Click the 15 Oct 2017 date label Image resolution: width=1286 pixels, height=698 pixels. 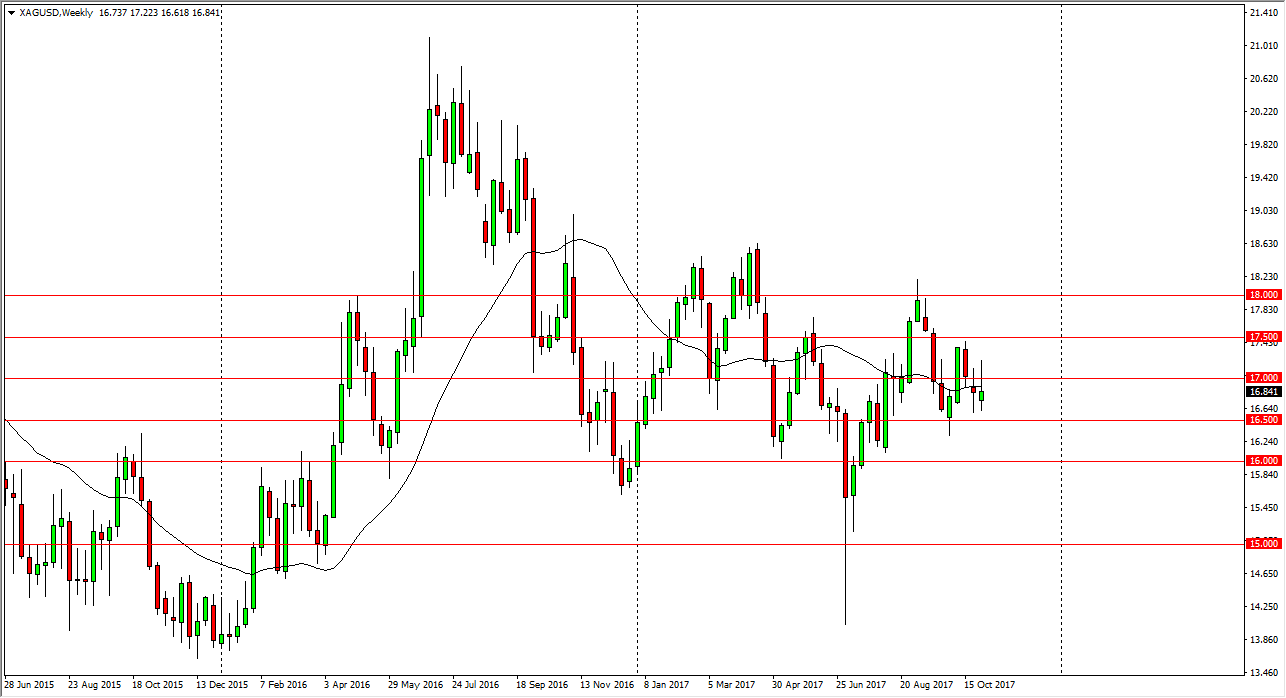(988, 686)
